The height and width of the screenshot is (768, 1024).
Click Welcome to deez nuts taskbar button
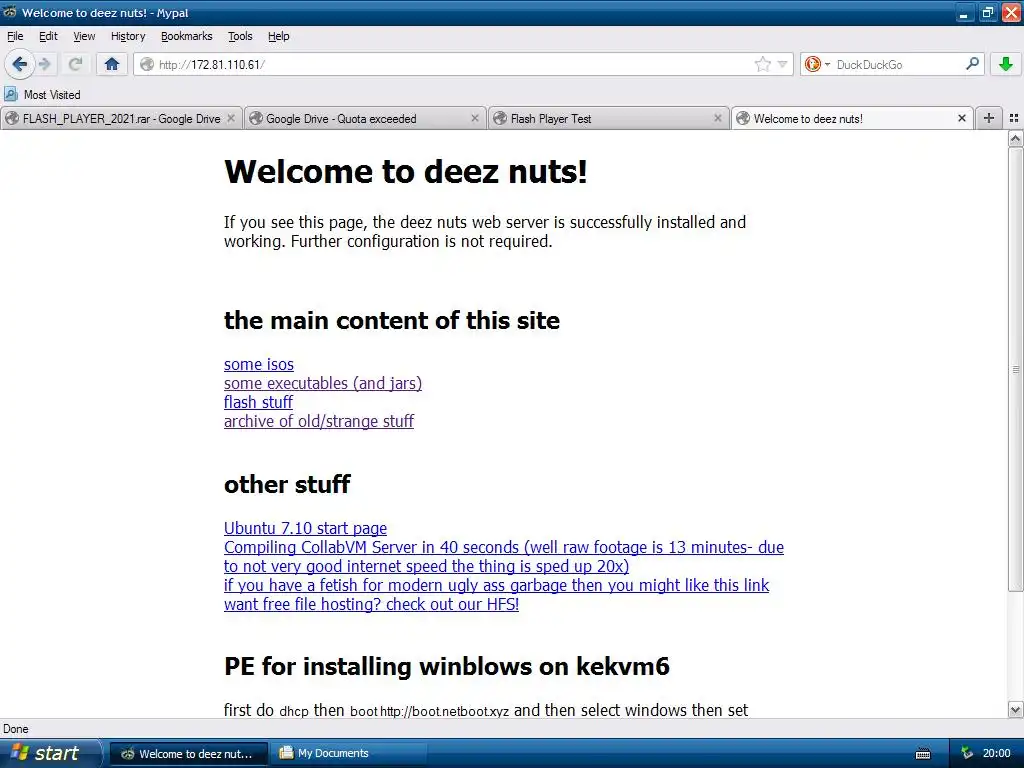187,754
